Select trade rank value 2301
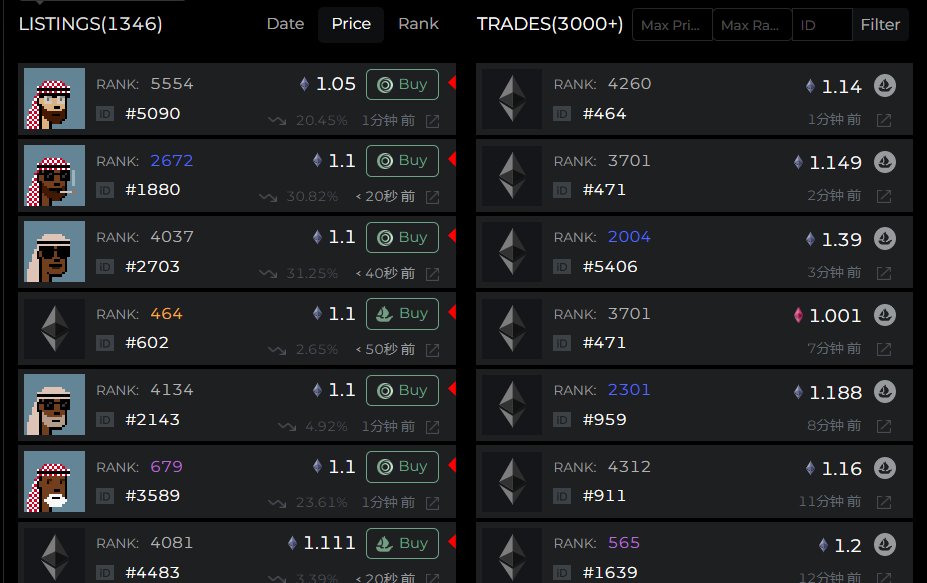This screenshot has height=583, width=927. [629, 390]
